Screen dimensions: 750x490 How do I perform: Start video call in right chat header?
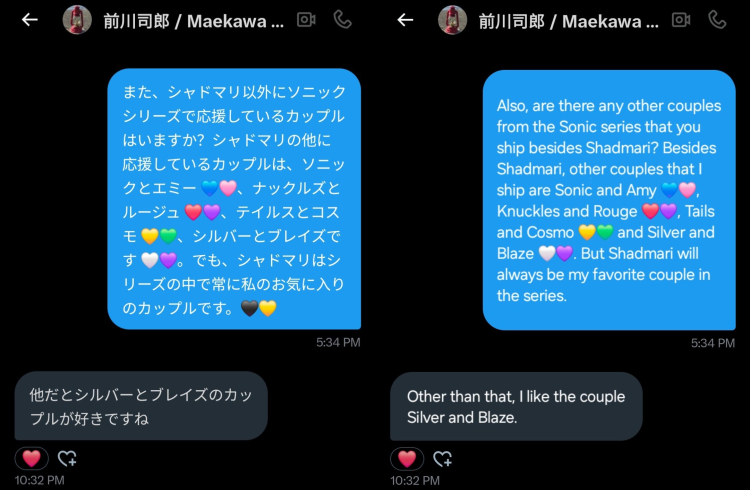(x=681, y=20)
